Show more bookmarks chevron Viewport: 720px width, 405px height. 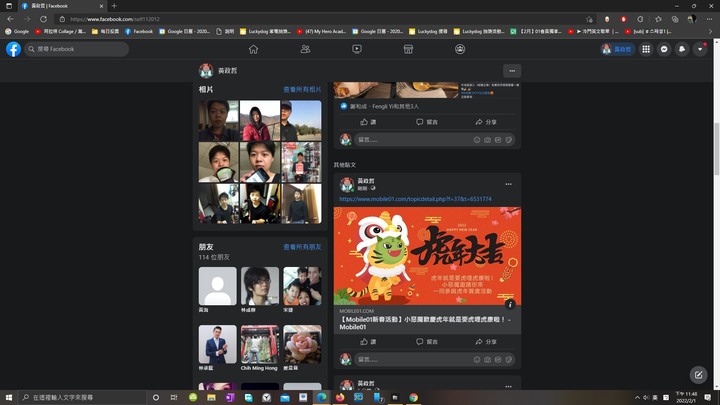coord(710,31)
